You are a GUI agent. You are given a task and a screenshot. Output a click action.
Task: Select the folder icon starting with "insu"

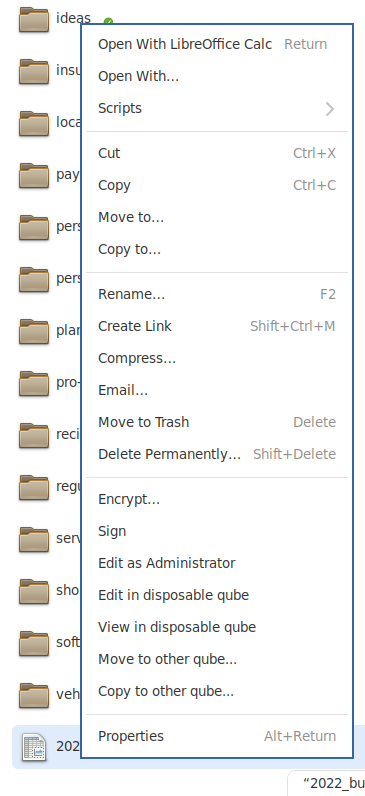tap(34, 71)
